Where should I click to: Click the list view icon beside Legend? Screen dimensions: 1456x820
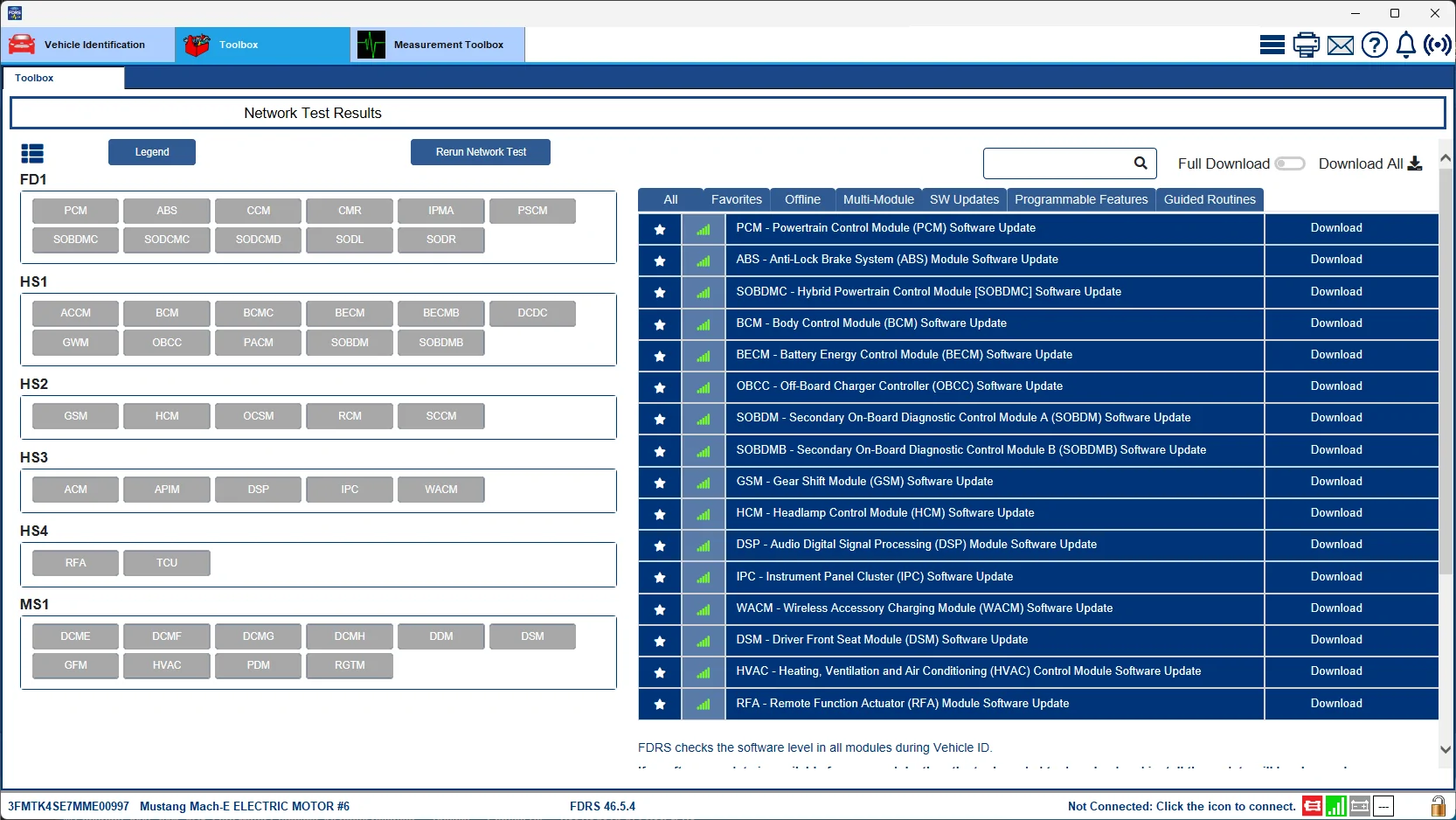32,154
